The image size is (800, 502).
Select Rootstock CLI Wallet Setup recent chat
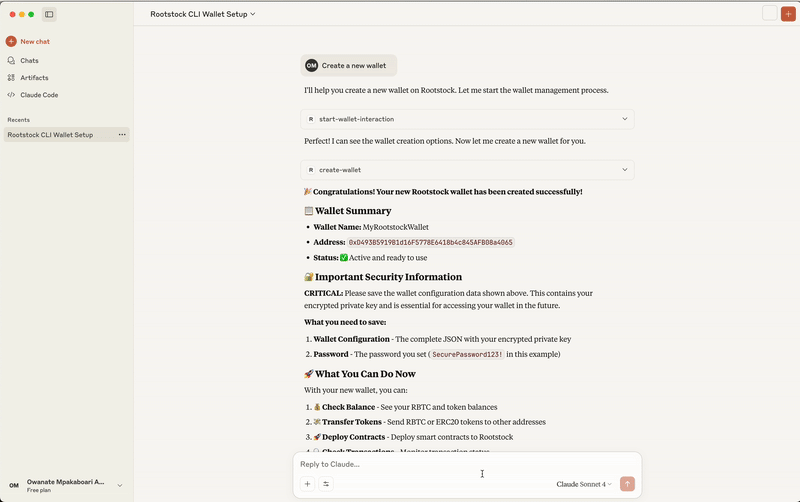point(50,134)
